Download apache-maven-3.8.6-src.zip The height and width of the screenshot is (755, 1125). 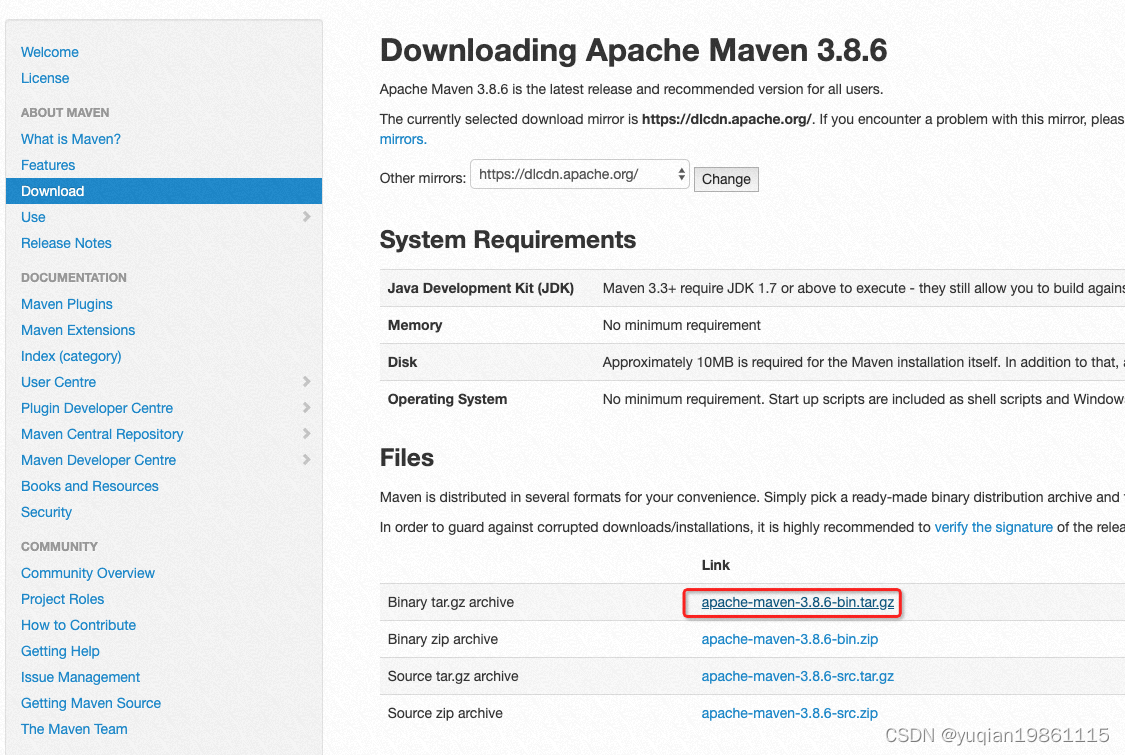[x=790, y=713]
